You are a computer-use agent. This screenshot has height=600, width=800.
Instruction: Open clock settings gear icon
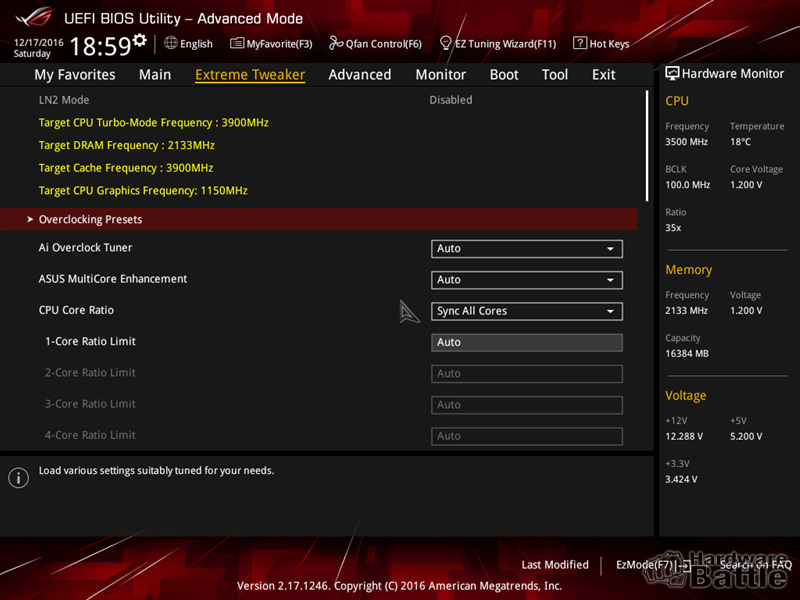click(x=139, y=40)
